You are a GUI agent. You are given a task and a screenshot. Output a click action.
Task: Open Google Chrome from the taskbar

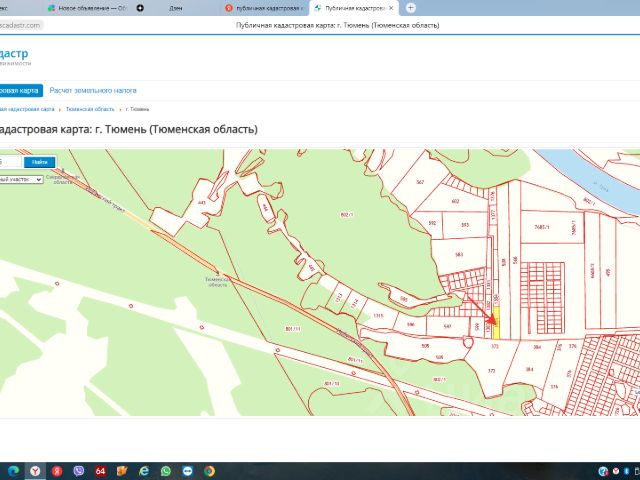coord(209,470)
